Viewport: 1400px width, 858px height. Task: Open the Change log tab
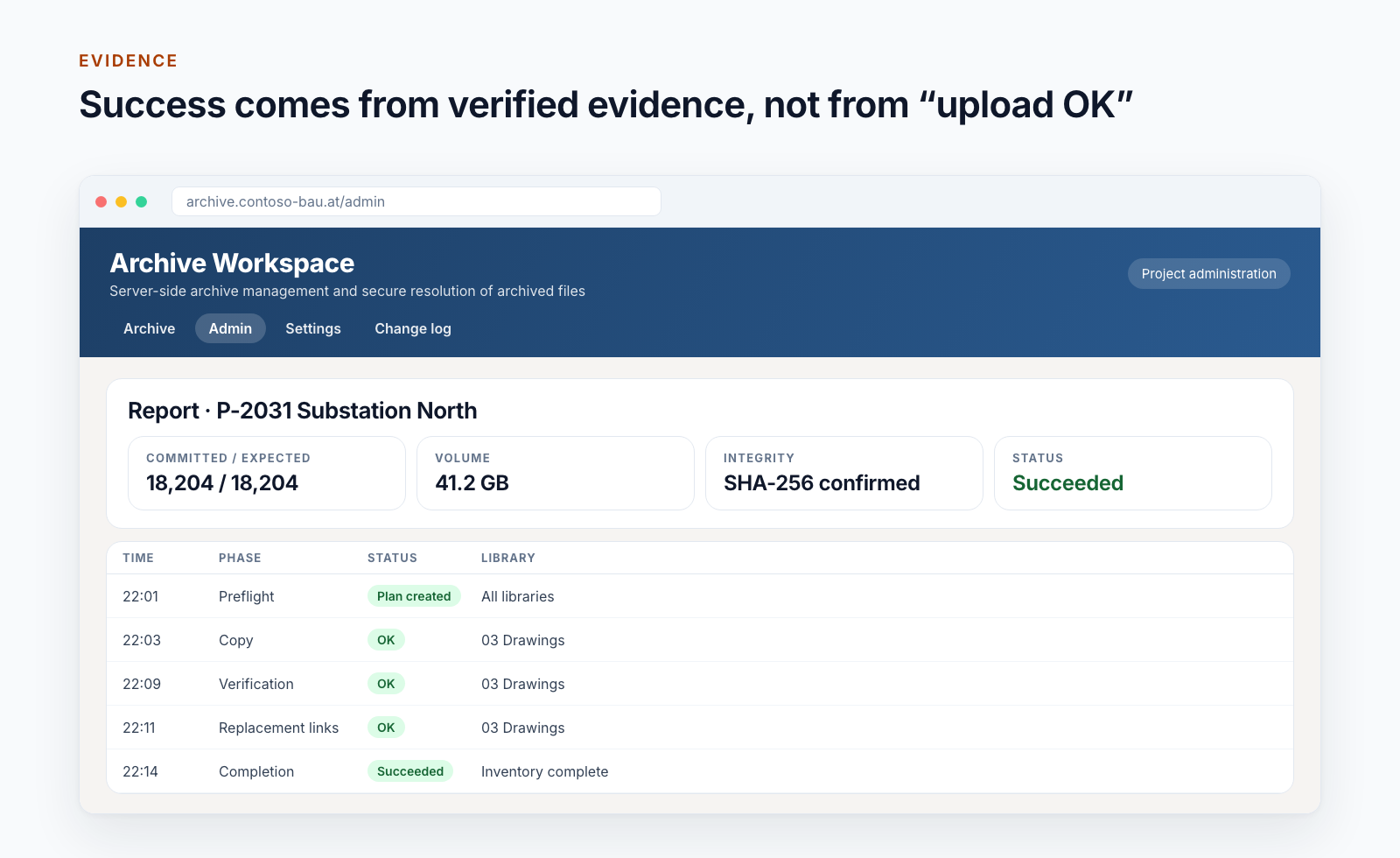point(413,328)
